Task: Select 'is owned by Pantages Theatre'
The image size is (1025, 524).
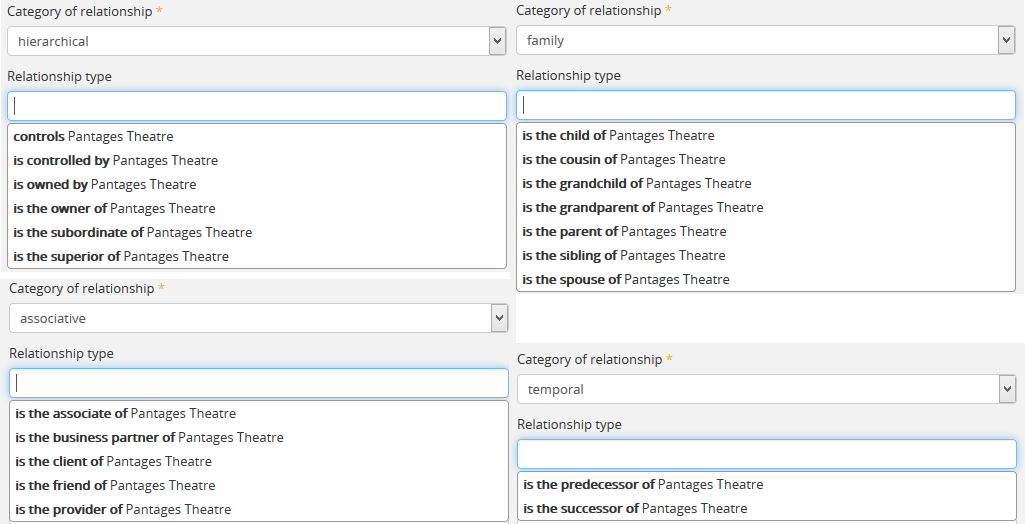Action: [x=104, y=185]
